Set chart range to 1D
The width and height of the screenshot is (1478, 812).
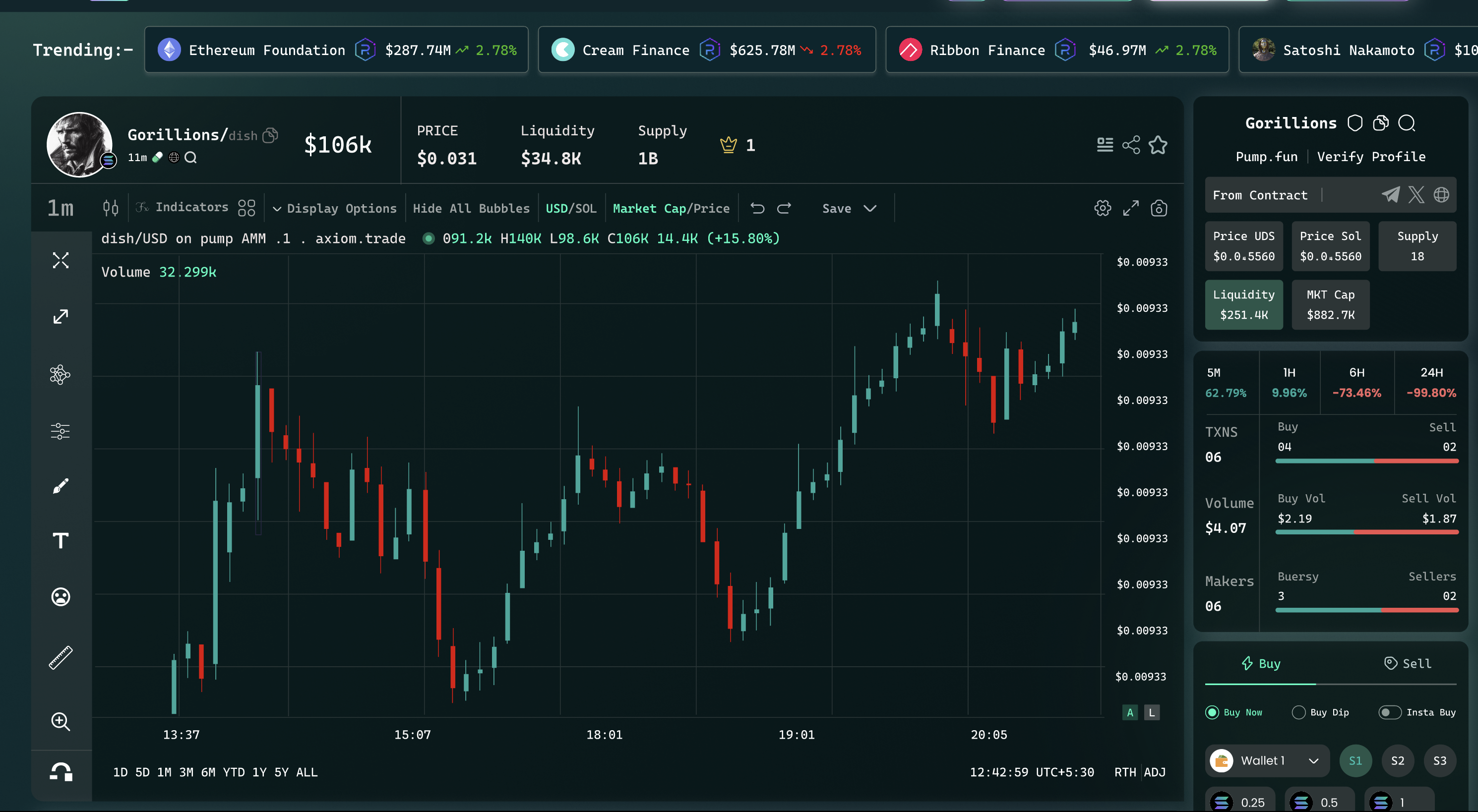[x=120, y=772]
